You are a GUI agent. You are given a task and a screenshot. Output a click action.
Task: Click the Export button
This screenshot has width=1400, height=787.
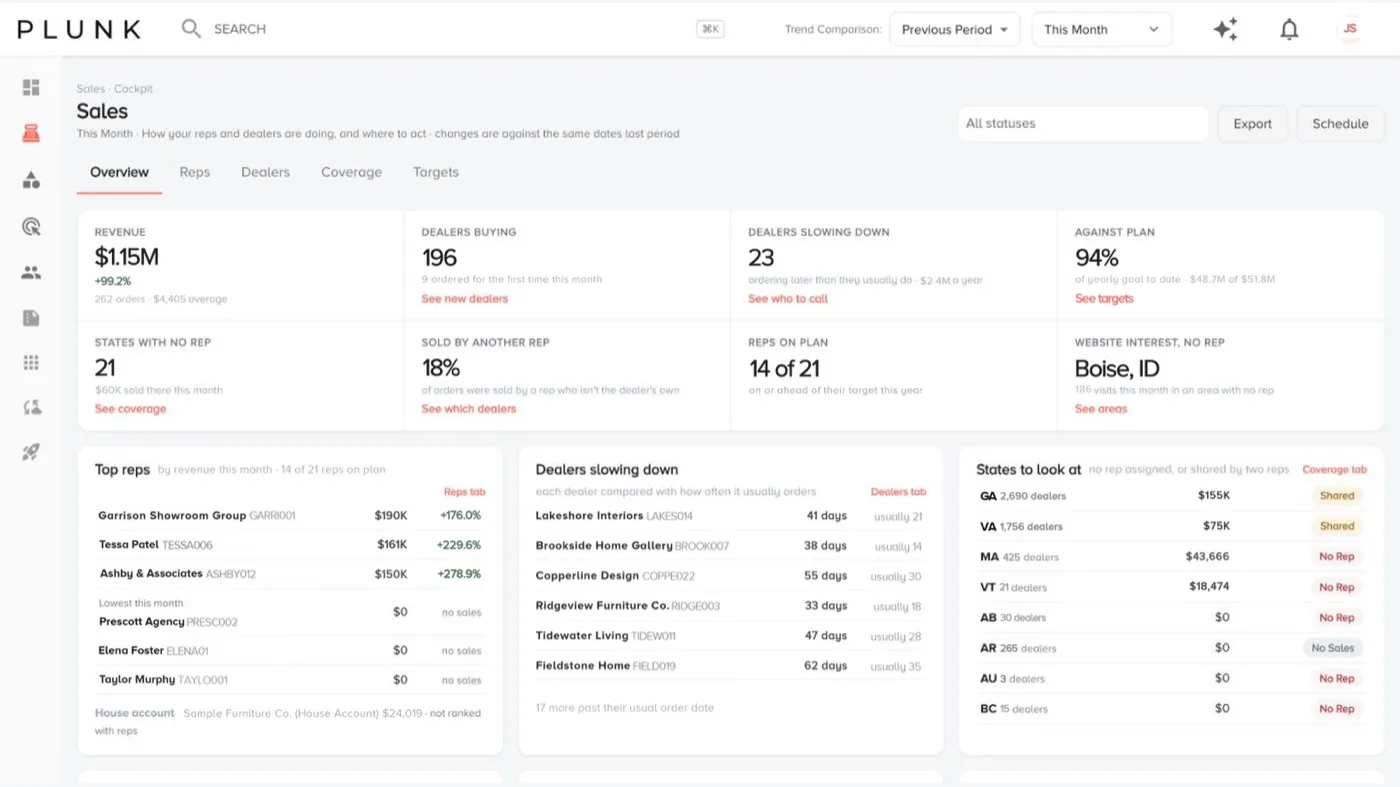1252,124
